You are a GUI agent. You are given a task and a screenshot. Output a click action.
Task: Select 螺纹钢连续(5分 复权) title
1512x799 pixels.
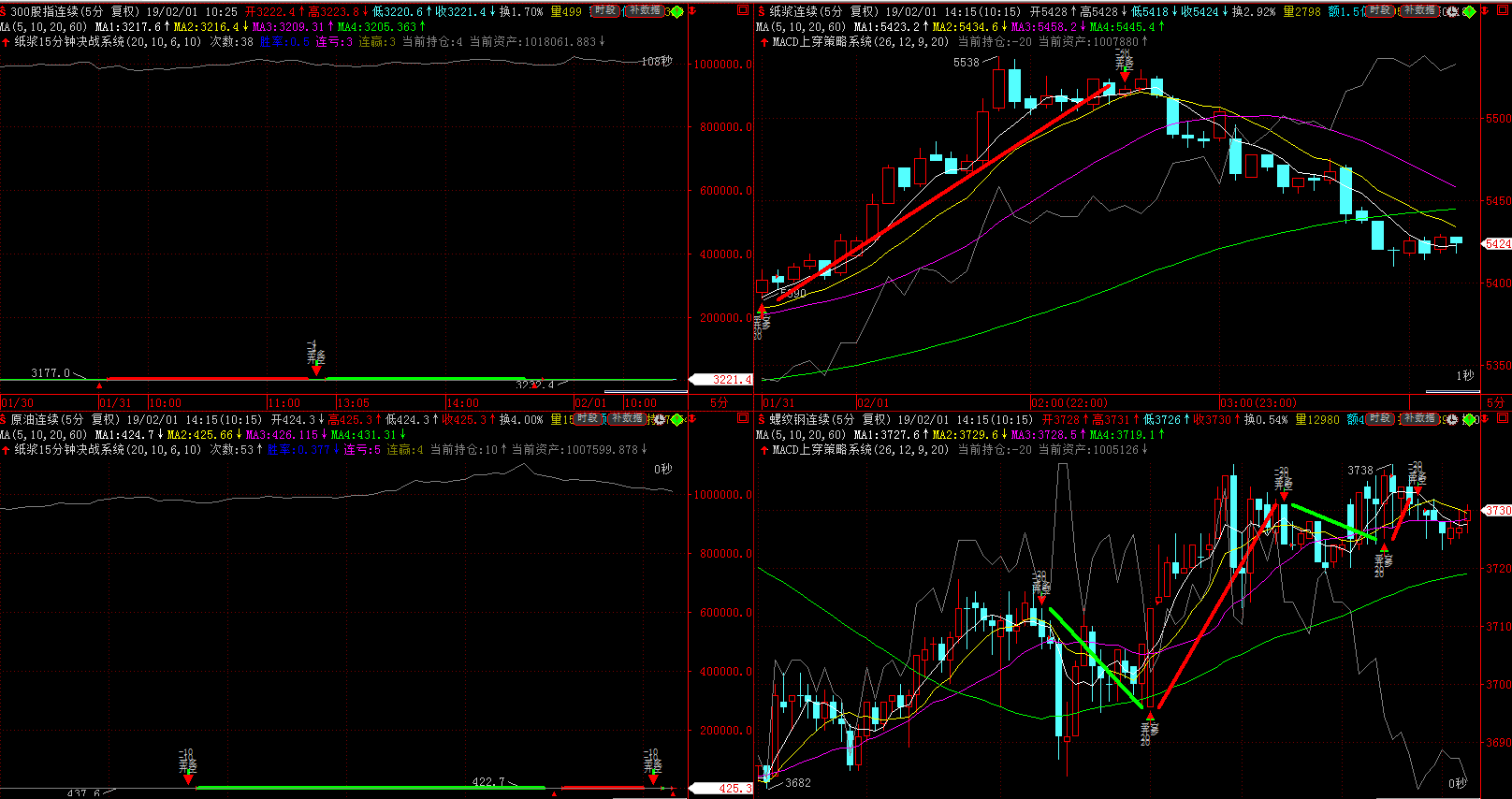coord(829,419)
